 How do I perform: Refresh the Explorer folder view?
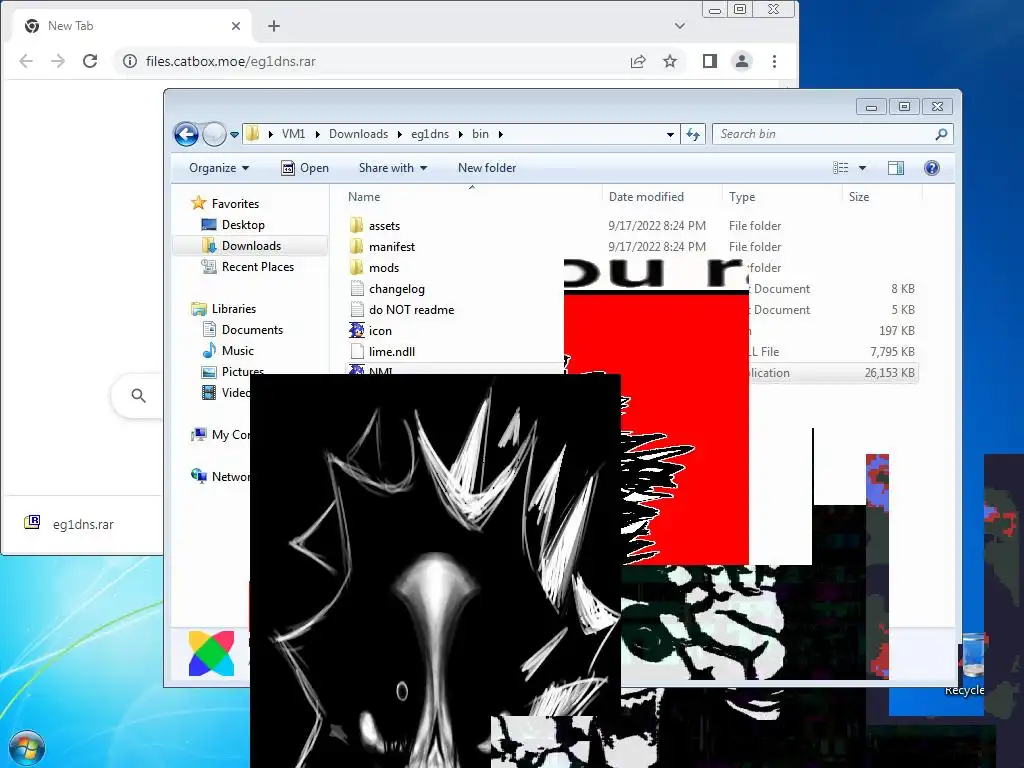tap(693, 135)
